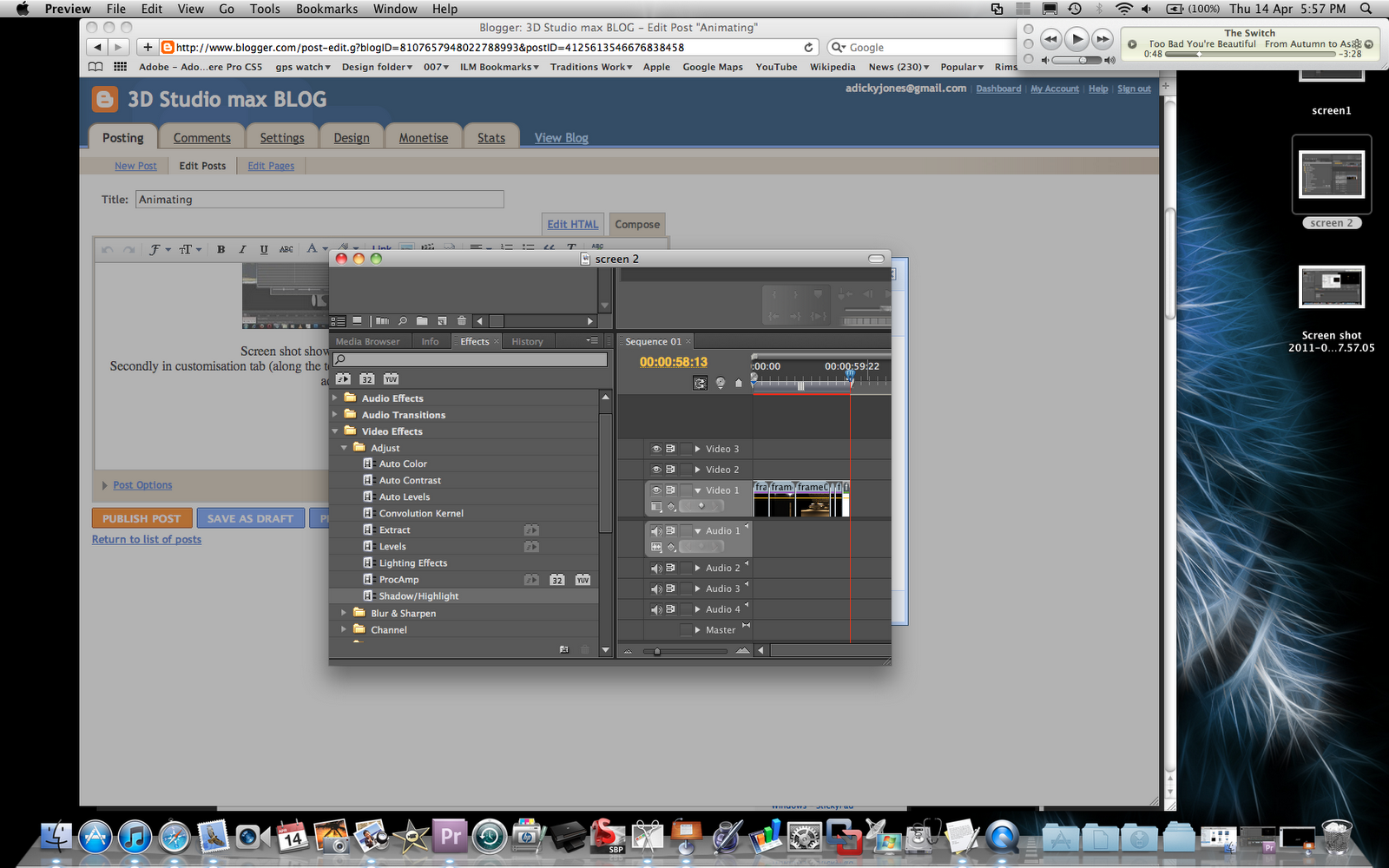Click the find magnifier icon in screen 2 project panel

click(x=402, y=321)
